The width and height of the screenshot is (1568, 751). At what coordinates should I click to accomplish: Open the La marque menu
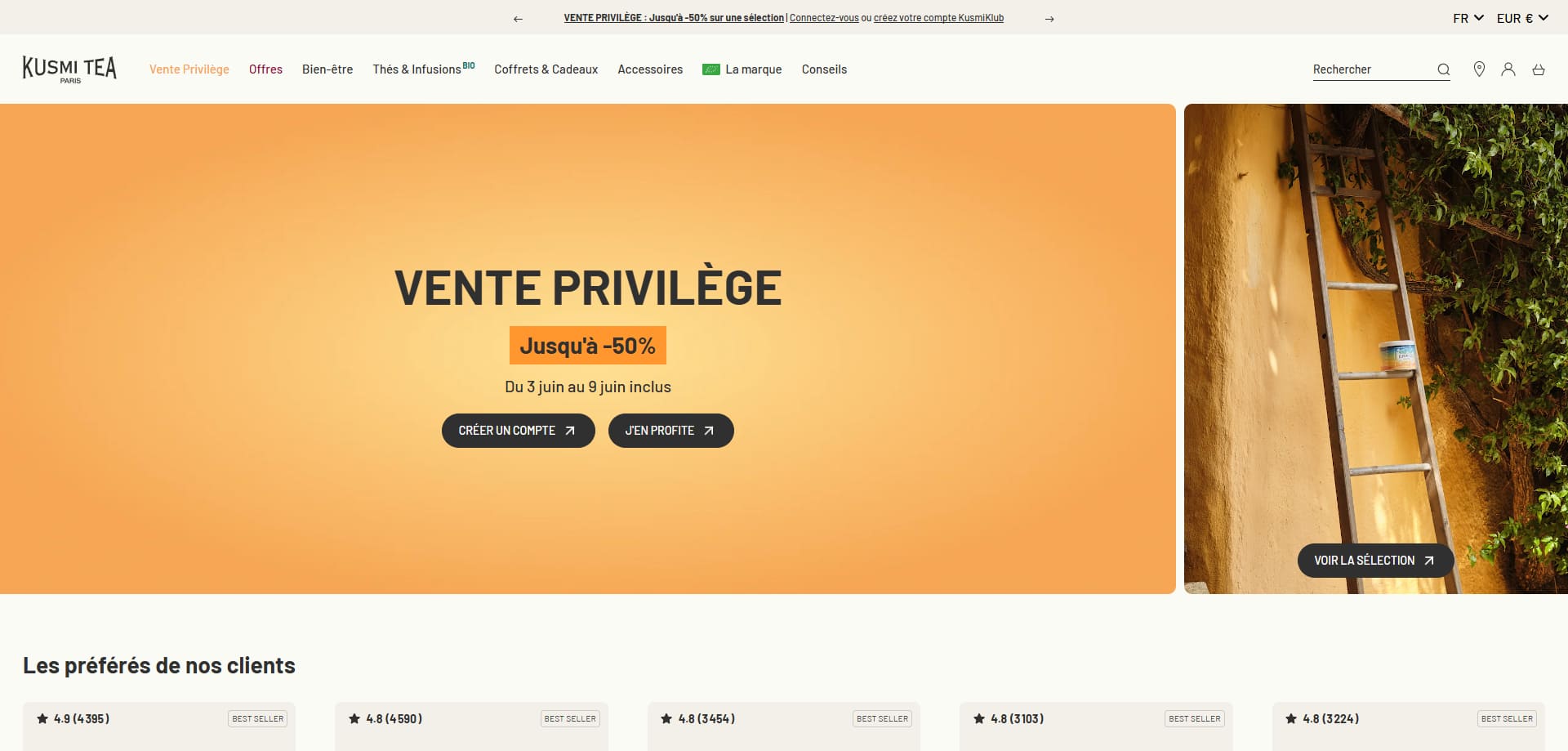point(753,69)
